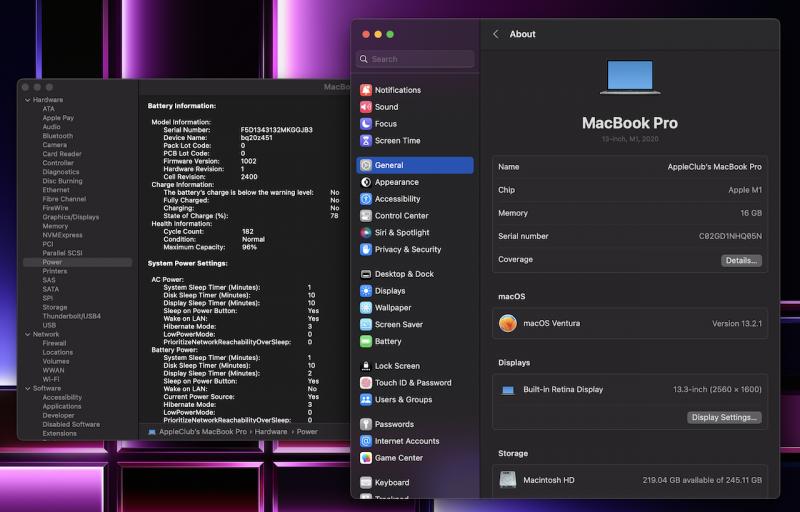Click serial number C02GD1NHQ05N
This screenshot has height=512, width=800.
(730, 236)
